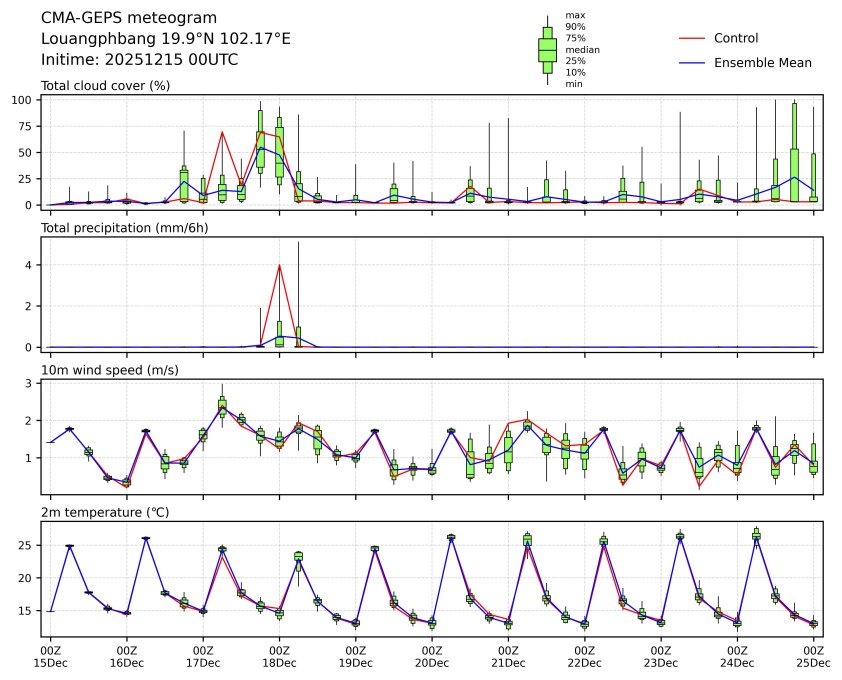The image size is (842, 680).
Task: Select the Ensemble Mean legend label
Action: [762, 62]
